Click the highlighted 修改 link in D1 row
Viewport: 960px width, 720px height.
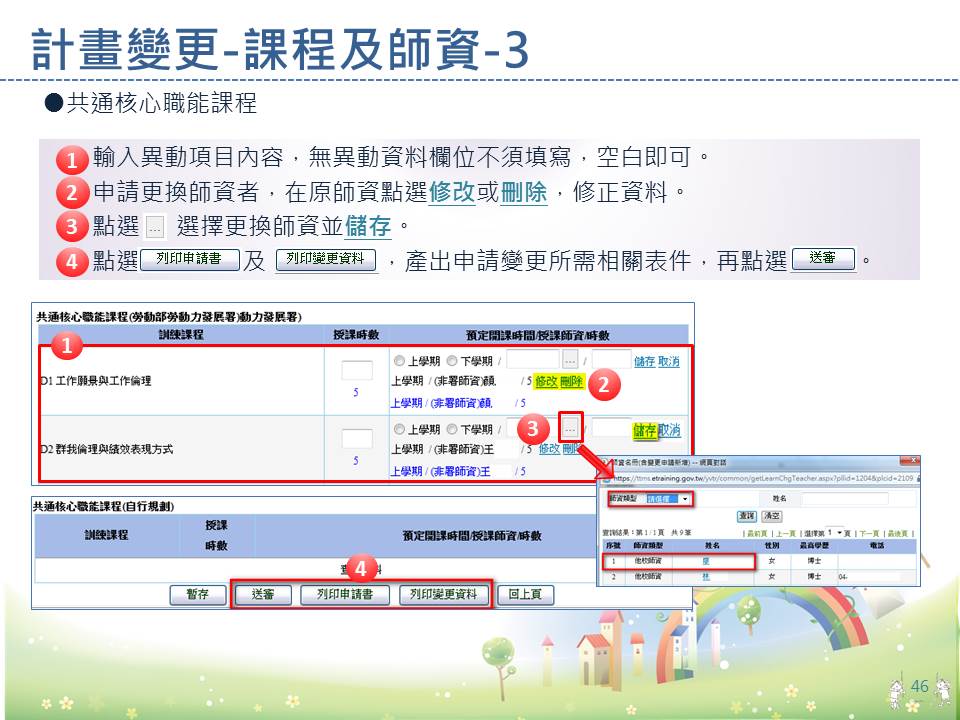[x=546, y=381]
